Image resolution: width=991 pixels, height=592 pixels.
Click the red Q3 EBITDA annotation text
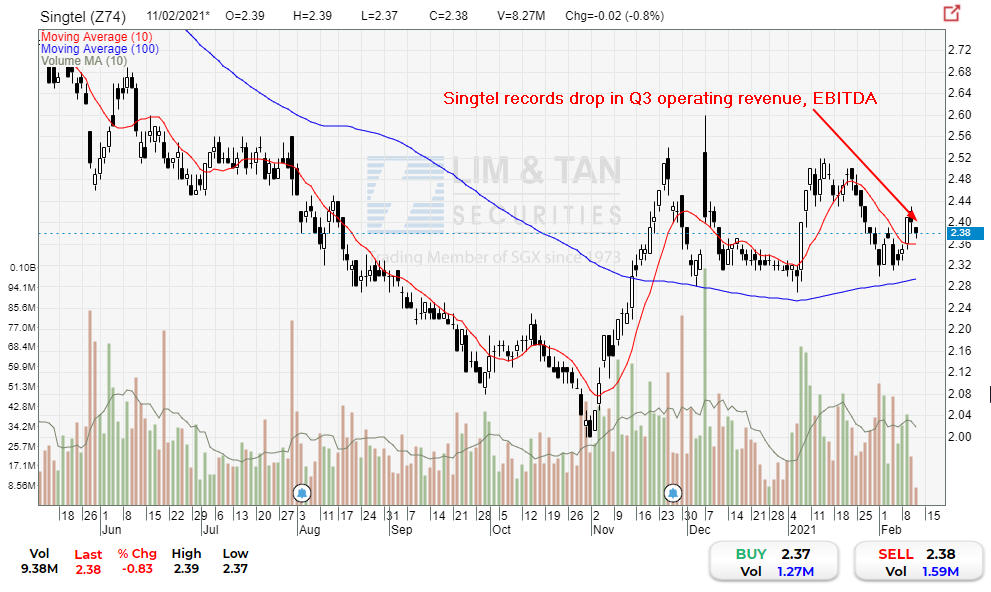coord(660,98)
